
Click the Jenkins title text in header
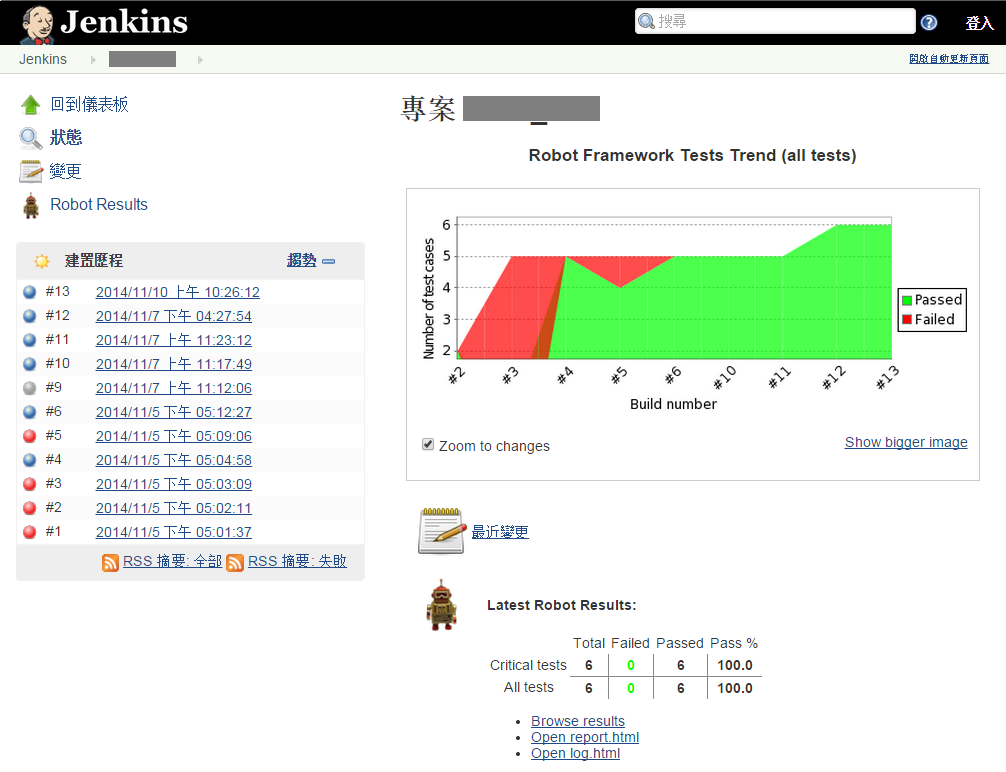pyautogui.click(x=124, y=22)
